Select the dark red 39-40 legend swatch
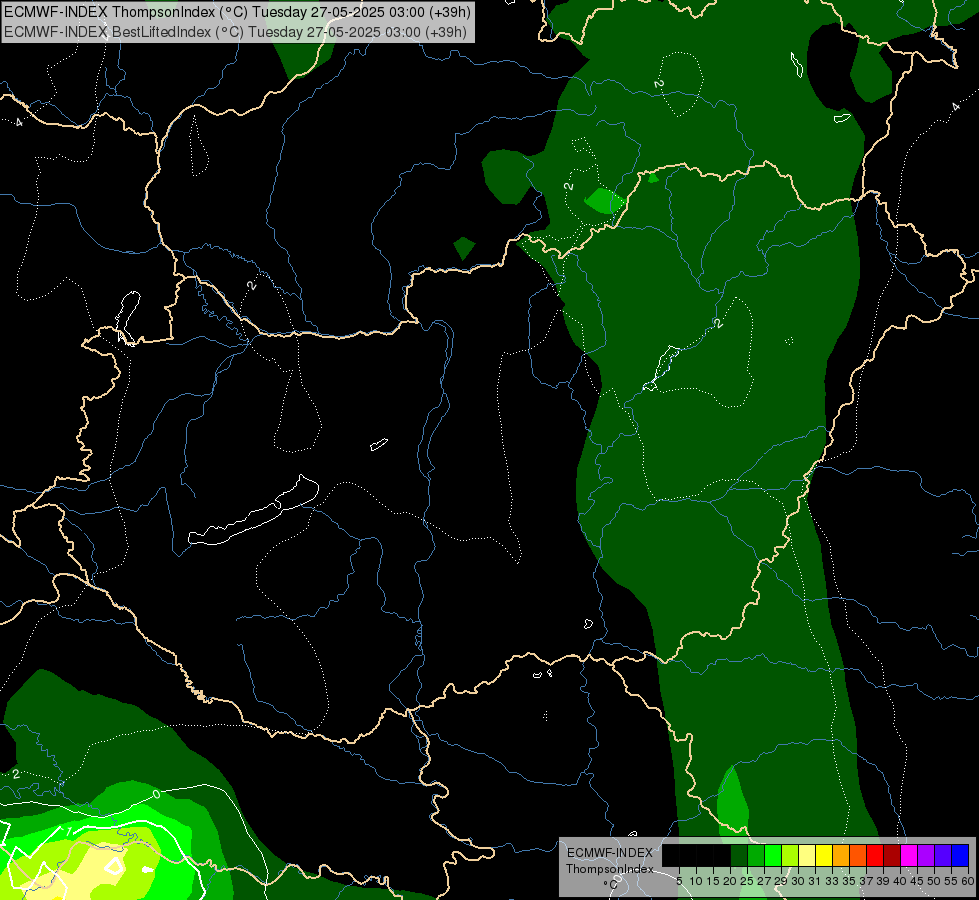This screenshot has height=900, width=979. (892, 855)
